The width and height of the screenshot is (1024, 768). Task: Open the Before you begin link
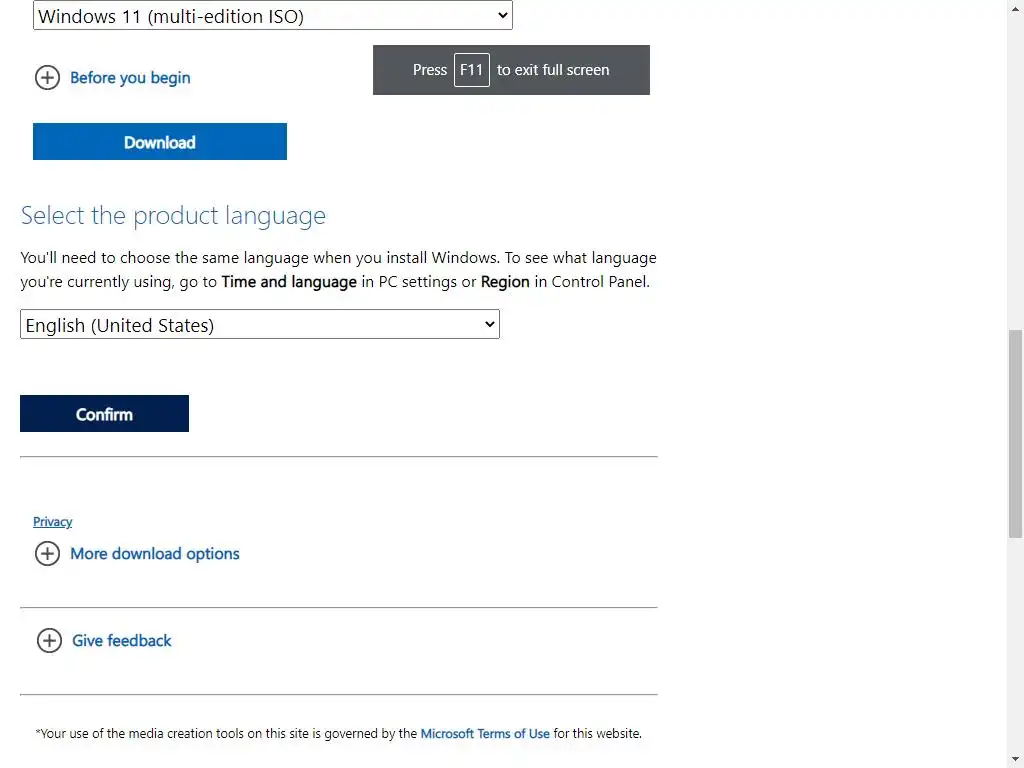pyautogui.click(x=130, y=78)
